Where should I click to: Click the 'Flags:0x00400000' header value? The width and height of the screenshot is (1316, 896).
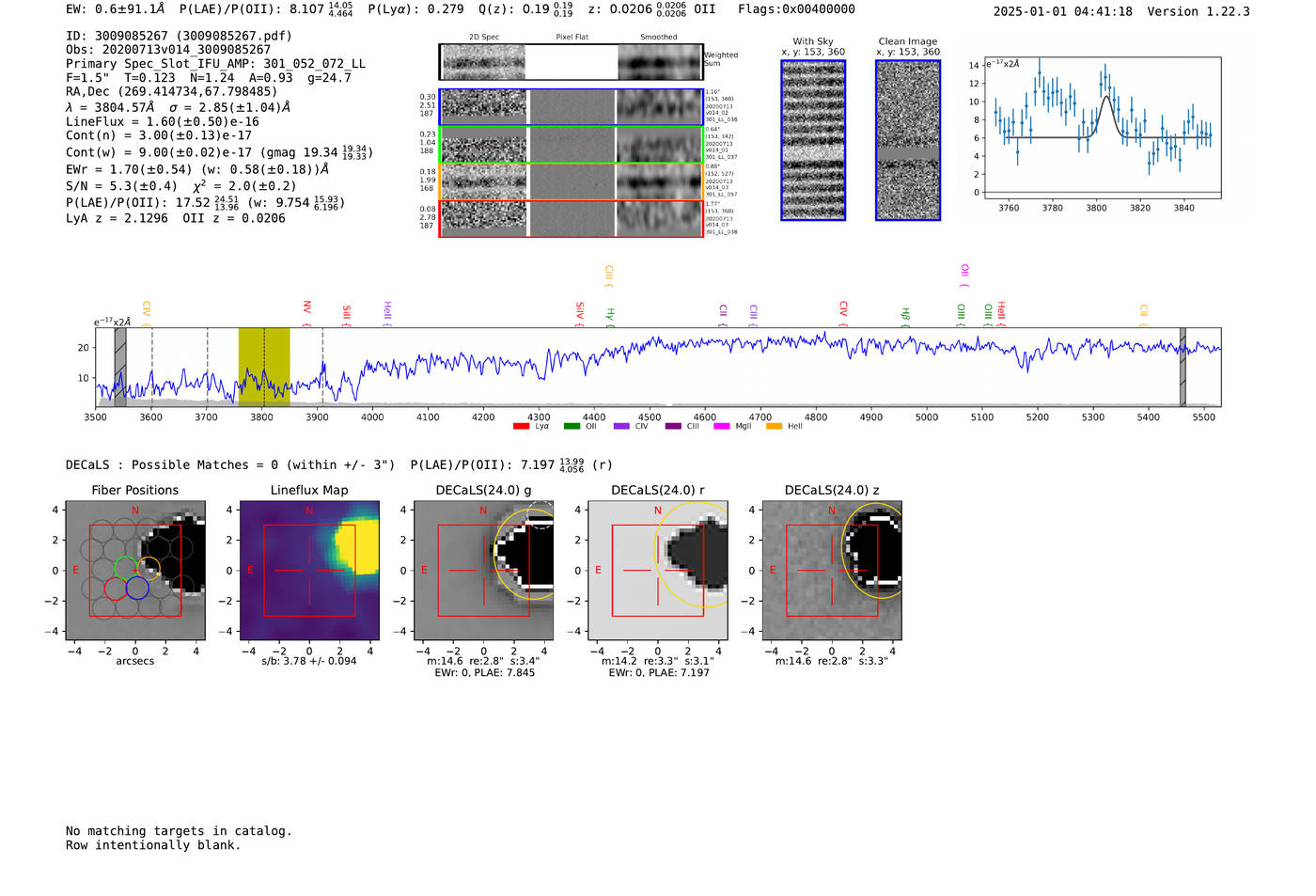[x=796, y=9]
